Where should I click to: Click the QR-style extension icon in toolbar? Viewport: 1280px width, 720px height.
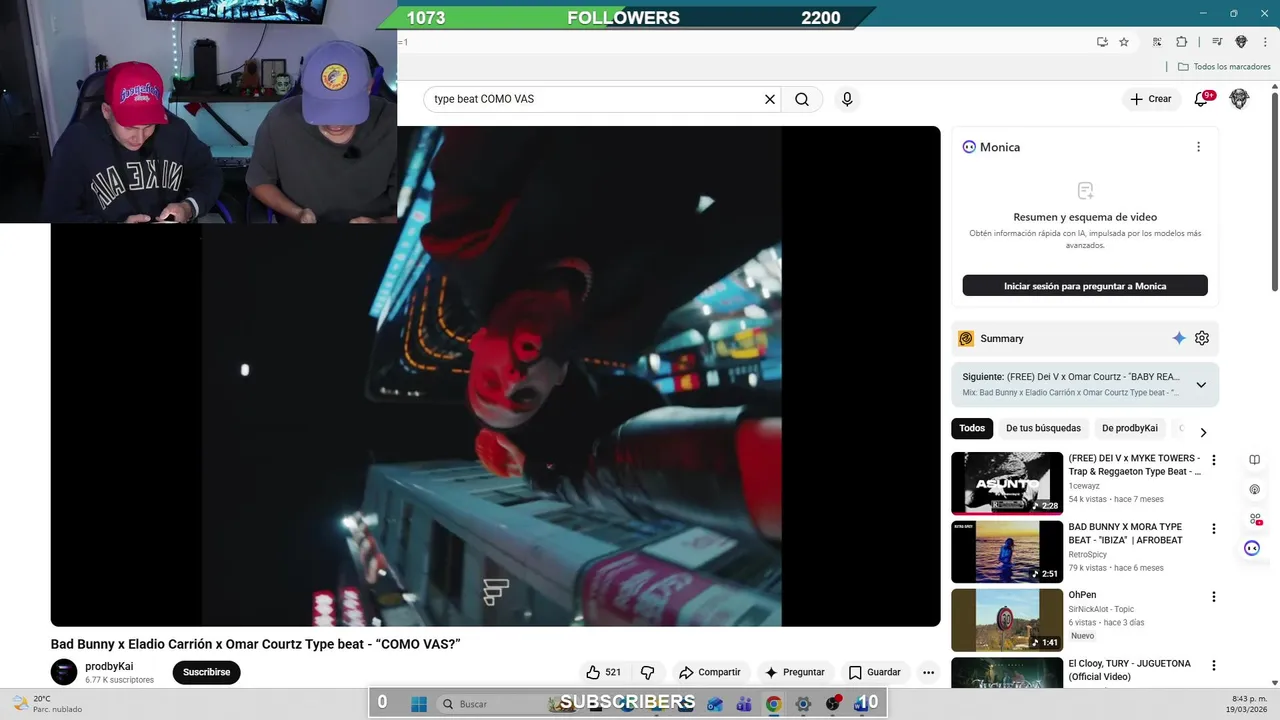pos(1157,42)
